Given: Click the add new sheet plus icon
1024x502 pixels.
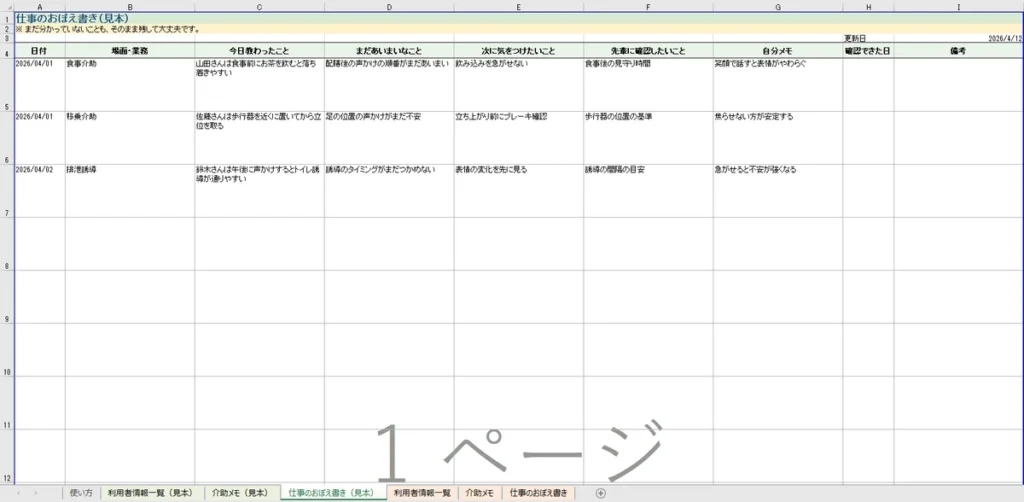Looking at the screenshot, I should coord(600,493).
